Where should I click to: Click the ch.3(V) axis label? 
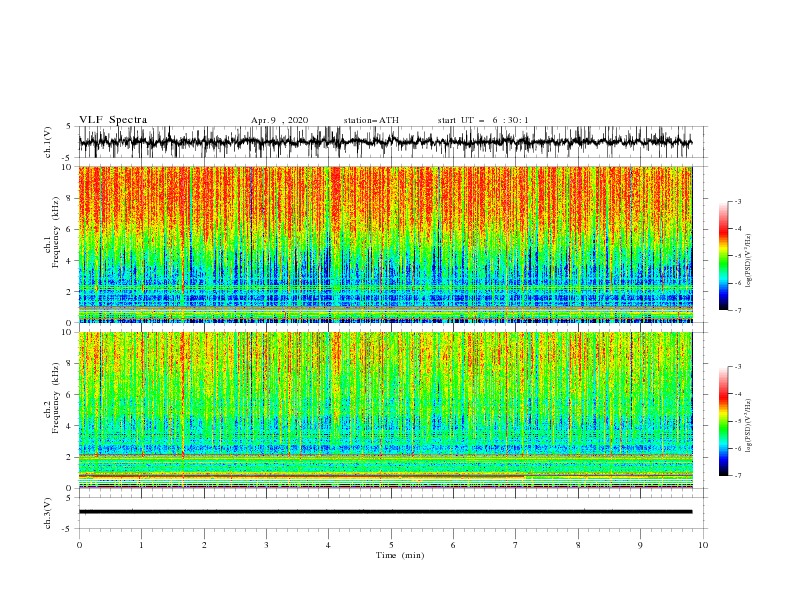(x=48, y=513)
